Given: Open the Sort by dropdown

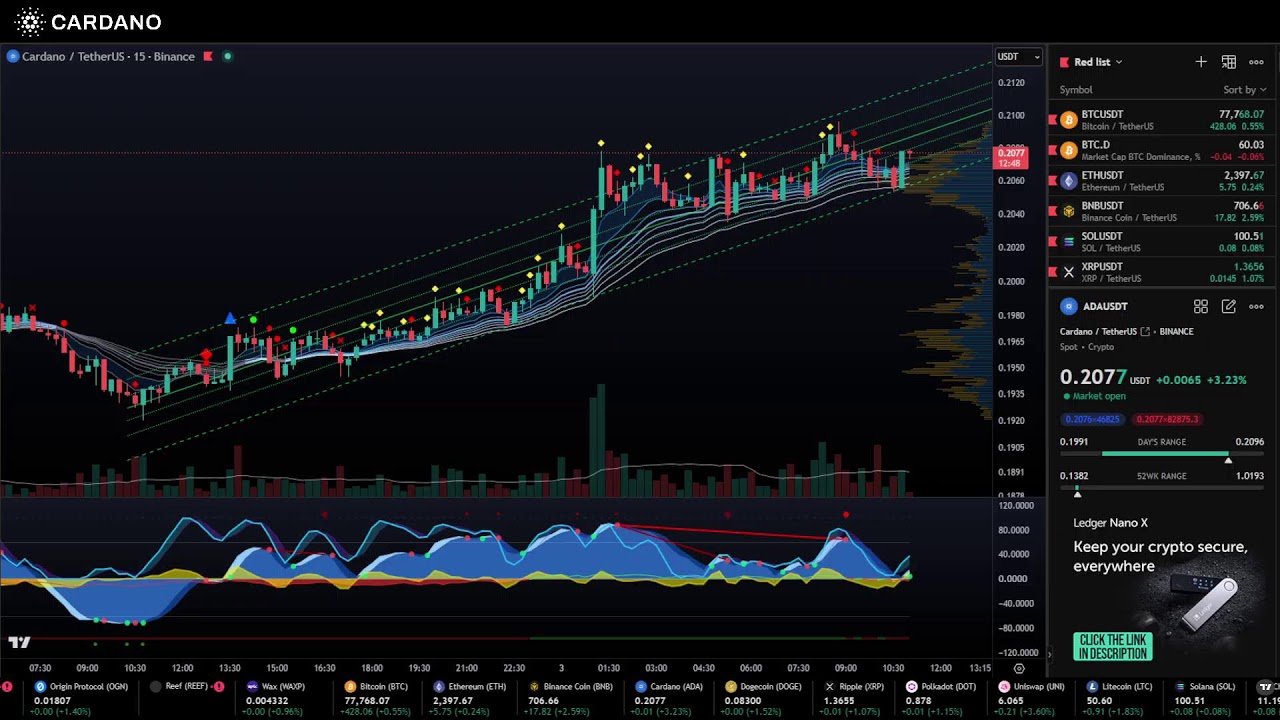Looking at the screenshot, I should 1245,90.
